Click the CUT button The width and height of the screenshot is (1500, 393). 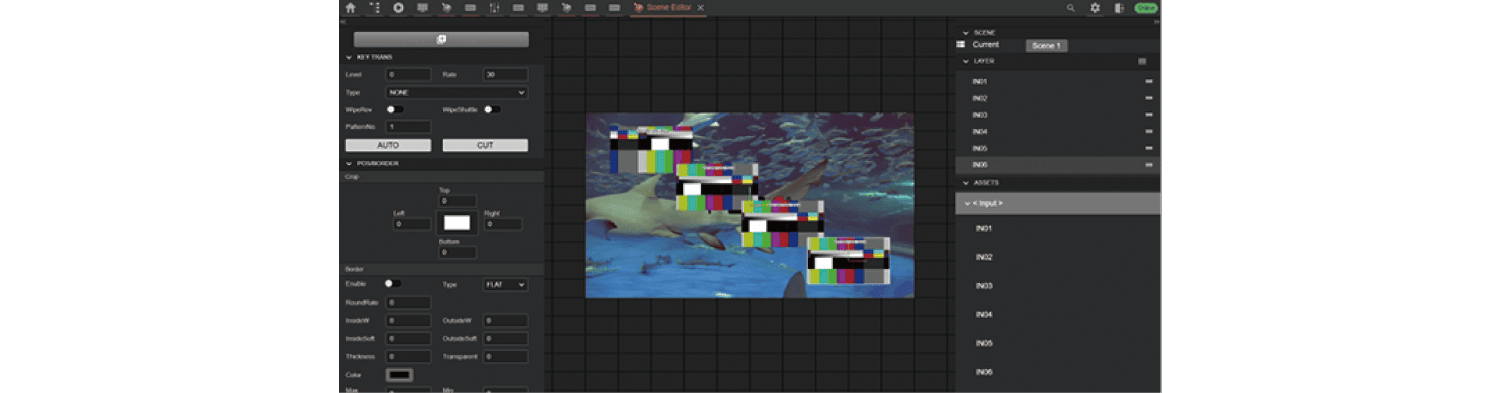[485, 145]
